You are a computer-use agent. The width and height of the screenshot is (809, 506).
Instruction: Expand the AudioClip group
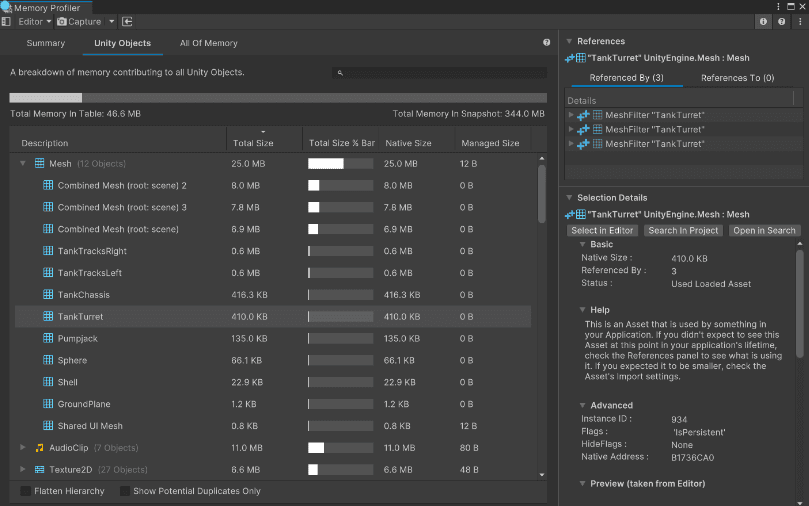pos(23,448)
